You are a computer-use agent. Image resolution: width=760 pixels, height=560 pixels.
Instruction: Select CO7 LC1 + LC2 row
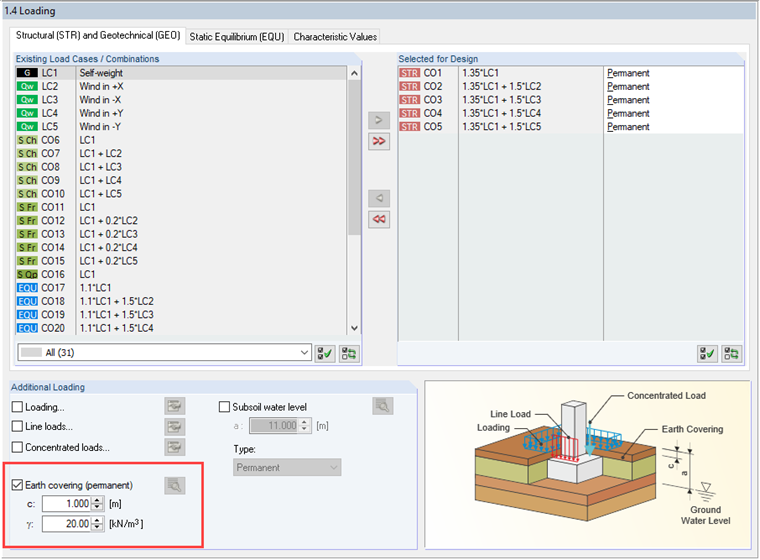click(x=181, y=154)
